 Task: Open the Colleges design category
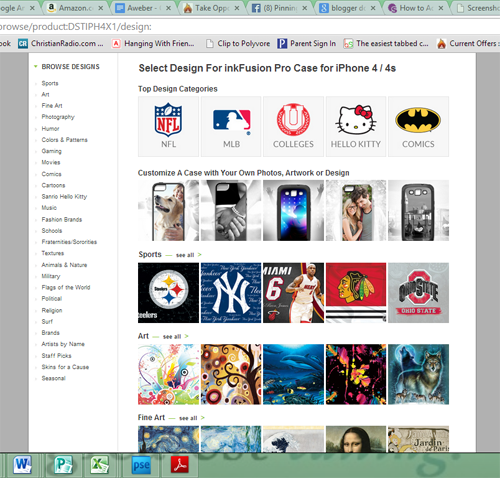coord(293,127)
